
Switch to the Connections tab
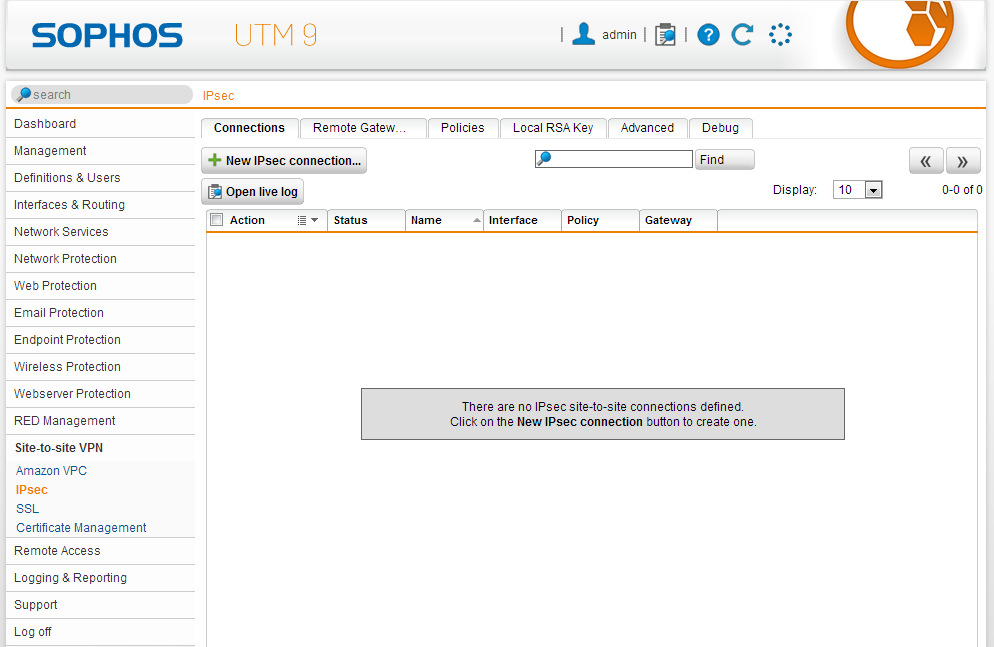[x=249, y=128]
